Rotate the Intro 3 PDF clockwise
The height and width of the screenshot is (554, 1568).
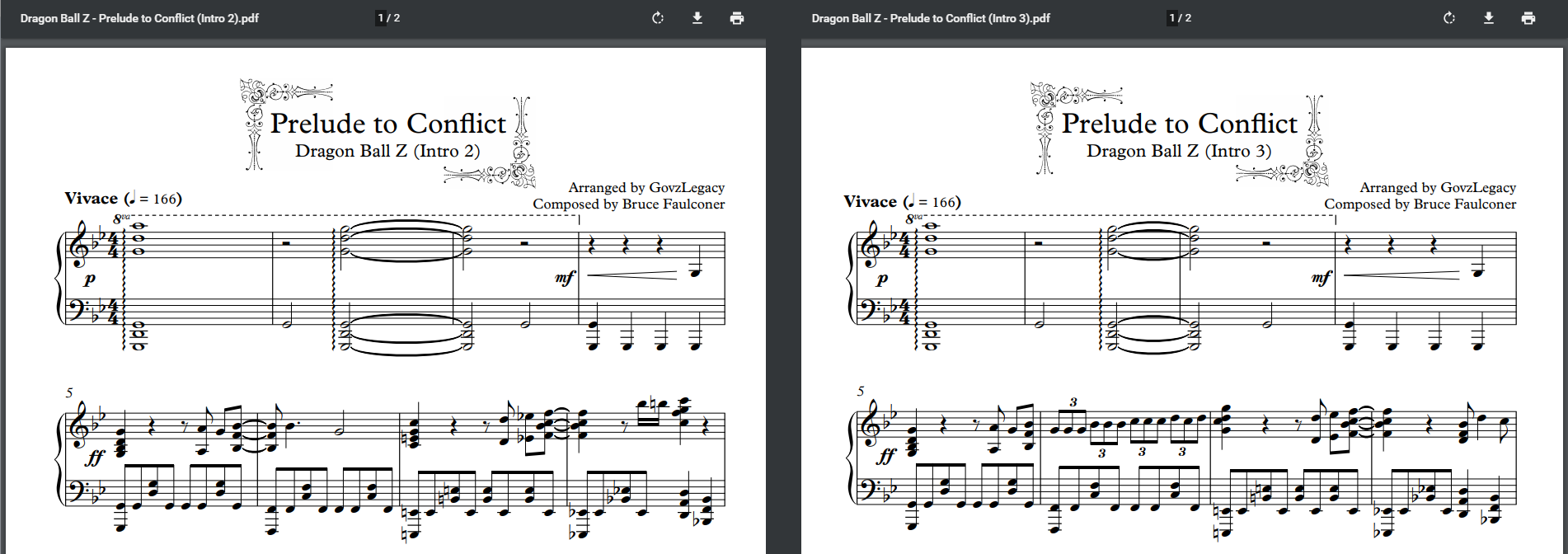pos(1448,18)
